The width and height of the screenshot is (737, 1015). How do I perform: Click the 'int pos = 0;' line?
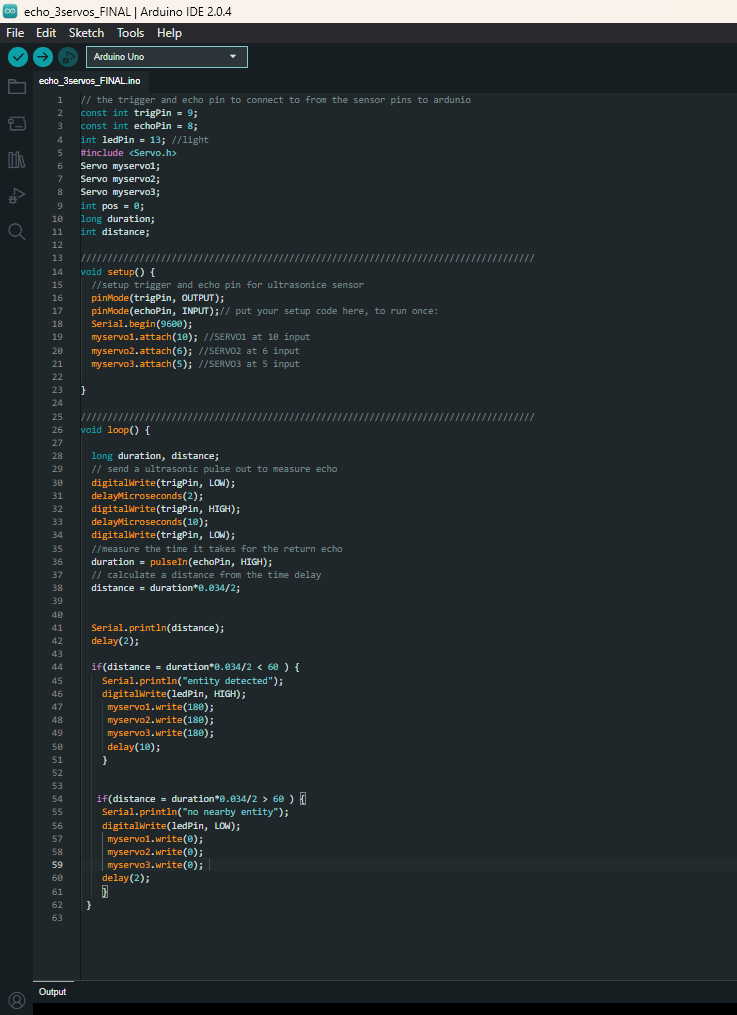pos(113,206)
